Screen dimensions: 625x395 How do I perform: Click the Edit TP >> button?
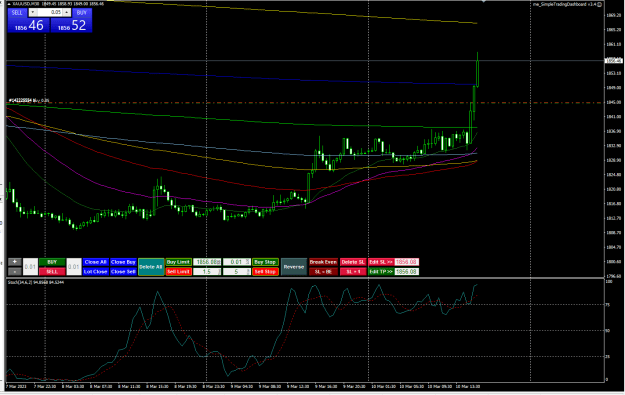[x=381, y=271]
